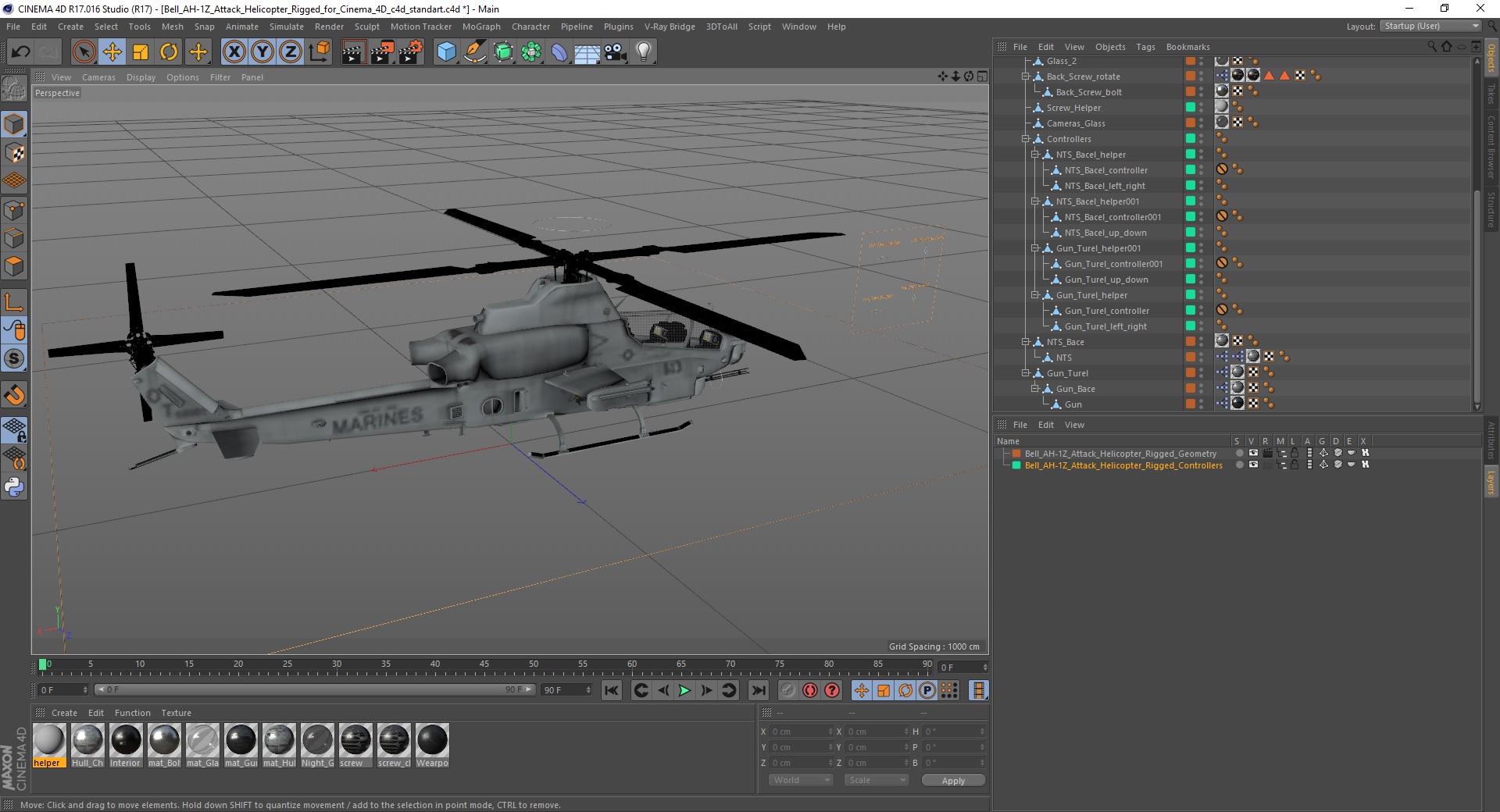Go to end of animation
The height and width of the screenshot is (812, 1500).
pyautogui.click(x=758, y=690)
